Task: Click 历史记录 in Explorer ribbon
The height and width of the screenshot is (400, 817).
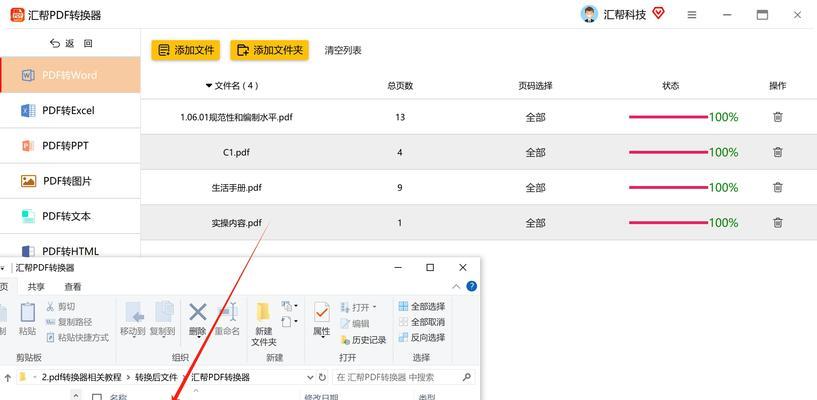Action: tap(363, 340)
